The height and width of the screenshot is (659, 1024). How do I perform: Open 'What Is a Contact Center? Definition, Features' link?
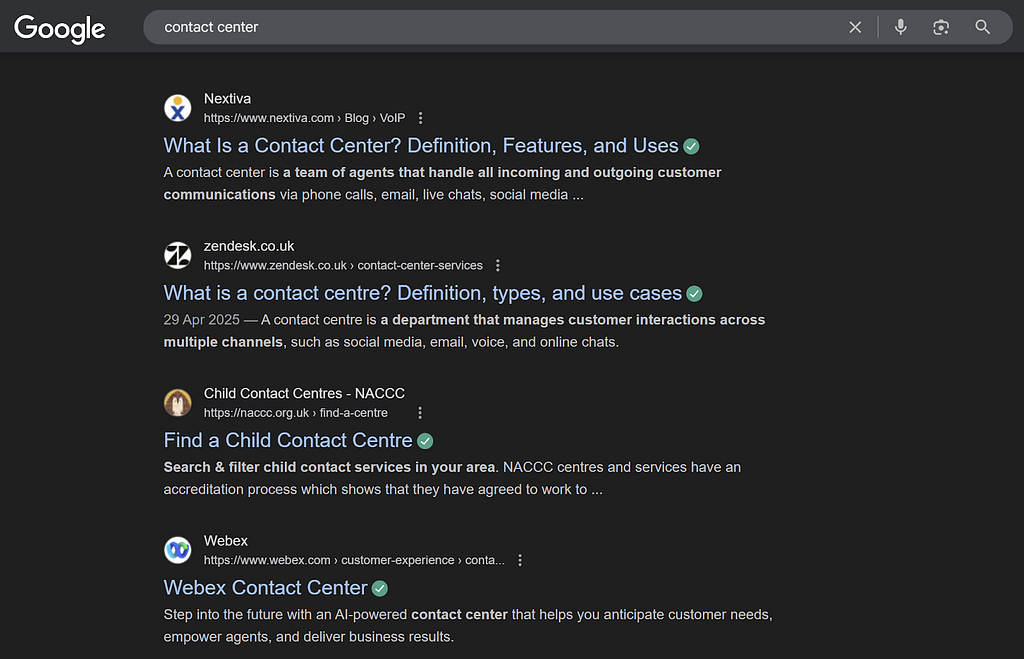click(x=421, y=146)
